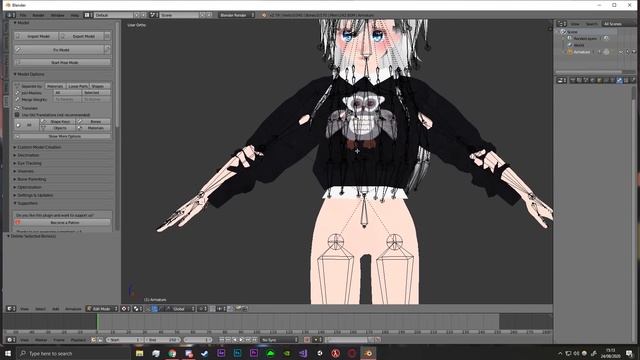
Task: Click play animation button in timeline
Action: click(x=241, y=340)
